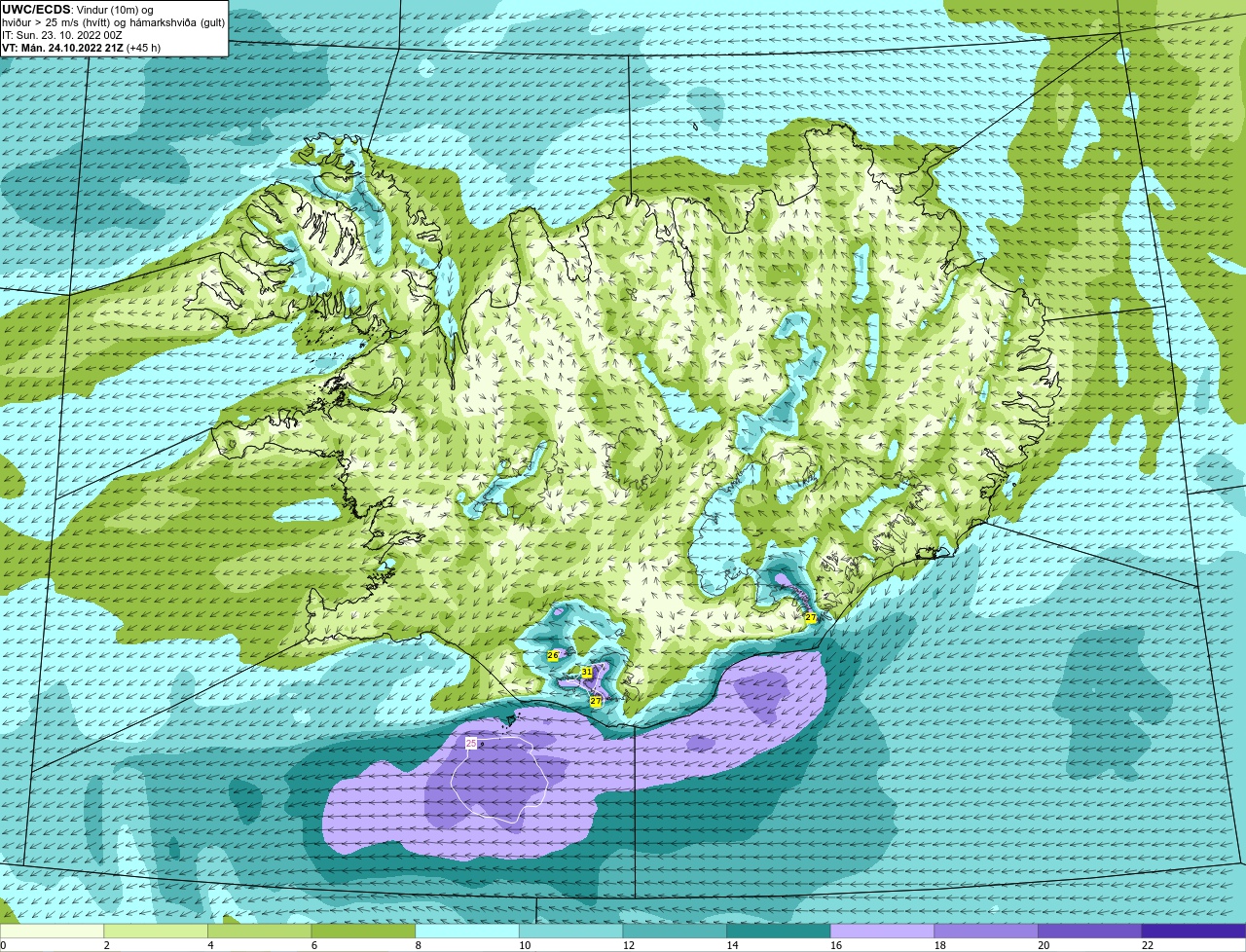The height and width of the screenshot is (952, 1246).
Task: Select the 4–6 m/s legend color segment
Action: [x=260, y=932]
